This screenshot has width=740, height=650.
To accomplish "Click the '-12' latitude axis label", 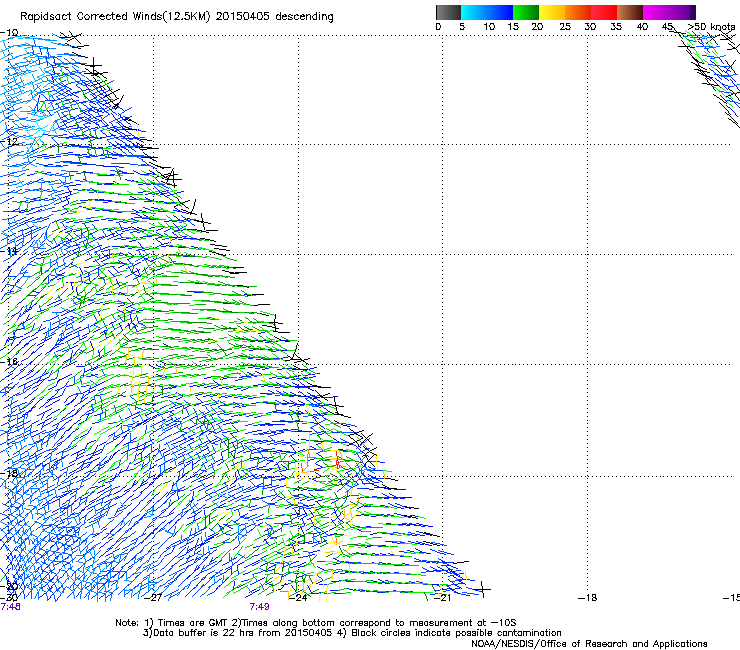I will click(9, 141).
